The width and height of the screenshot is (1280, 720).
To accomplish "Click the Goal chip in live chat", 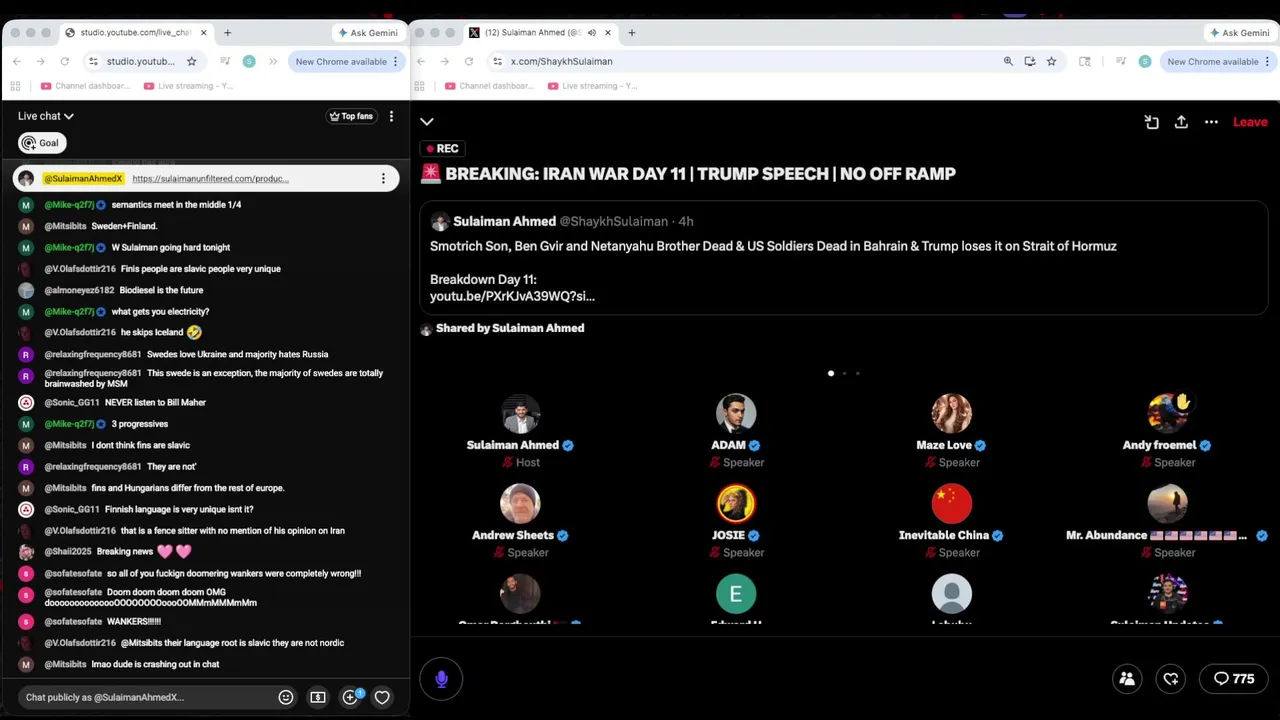I will tap(42, 143).
